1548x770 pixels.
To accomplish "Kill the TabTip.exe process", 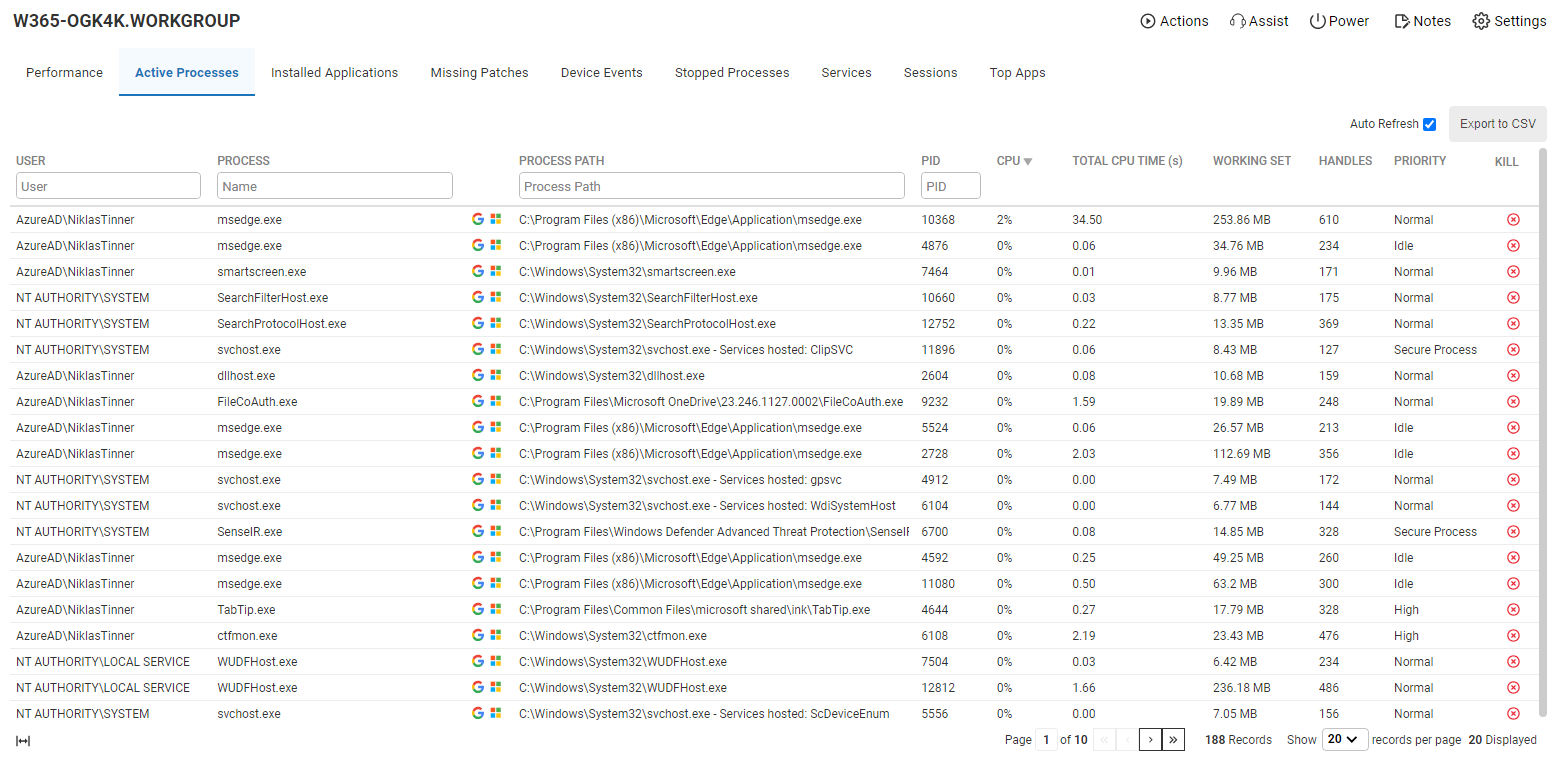I will [1513, 610].
